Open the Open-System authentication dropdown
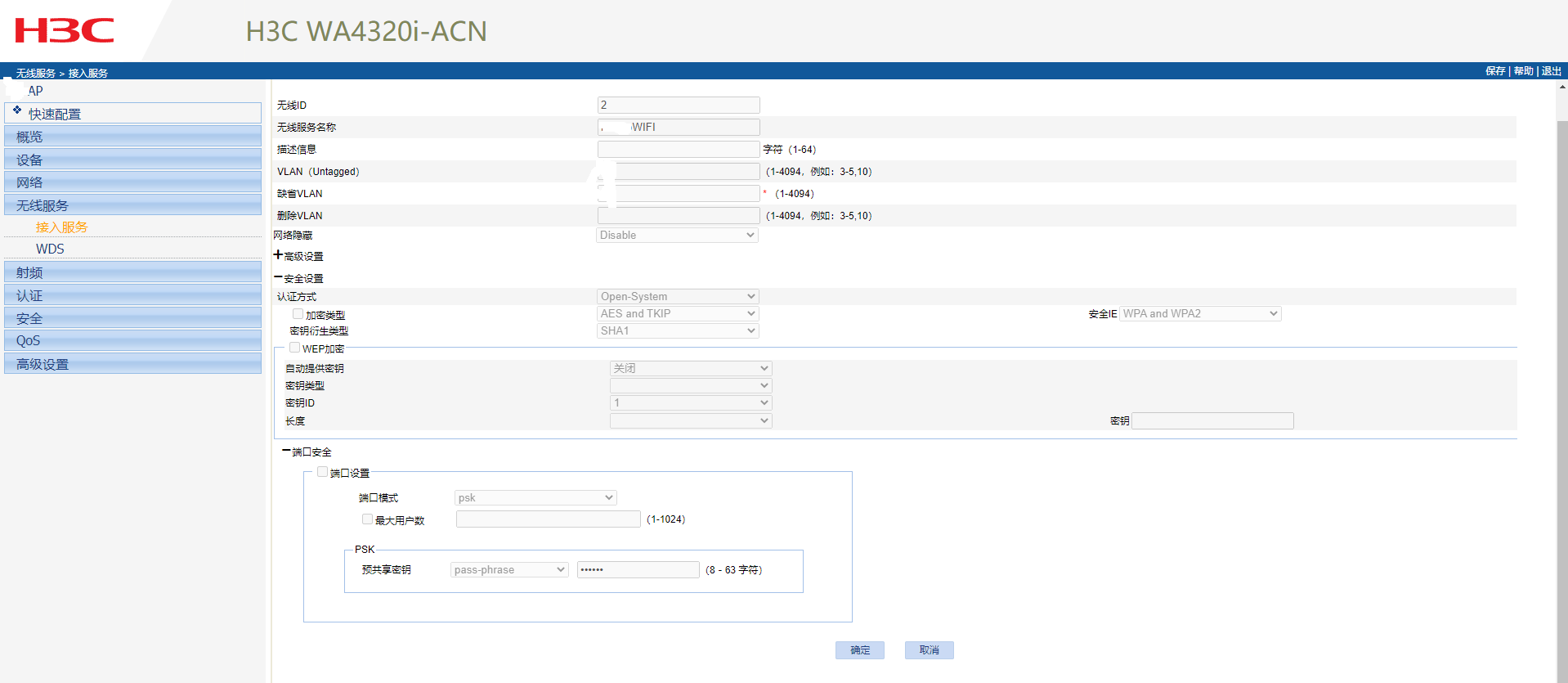Image resolution: width=1568 pixels, height=683 pixels. [x=677, y=296]
